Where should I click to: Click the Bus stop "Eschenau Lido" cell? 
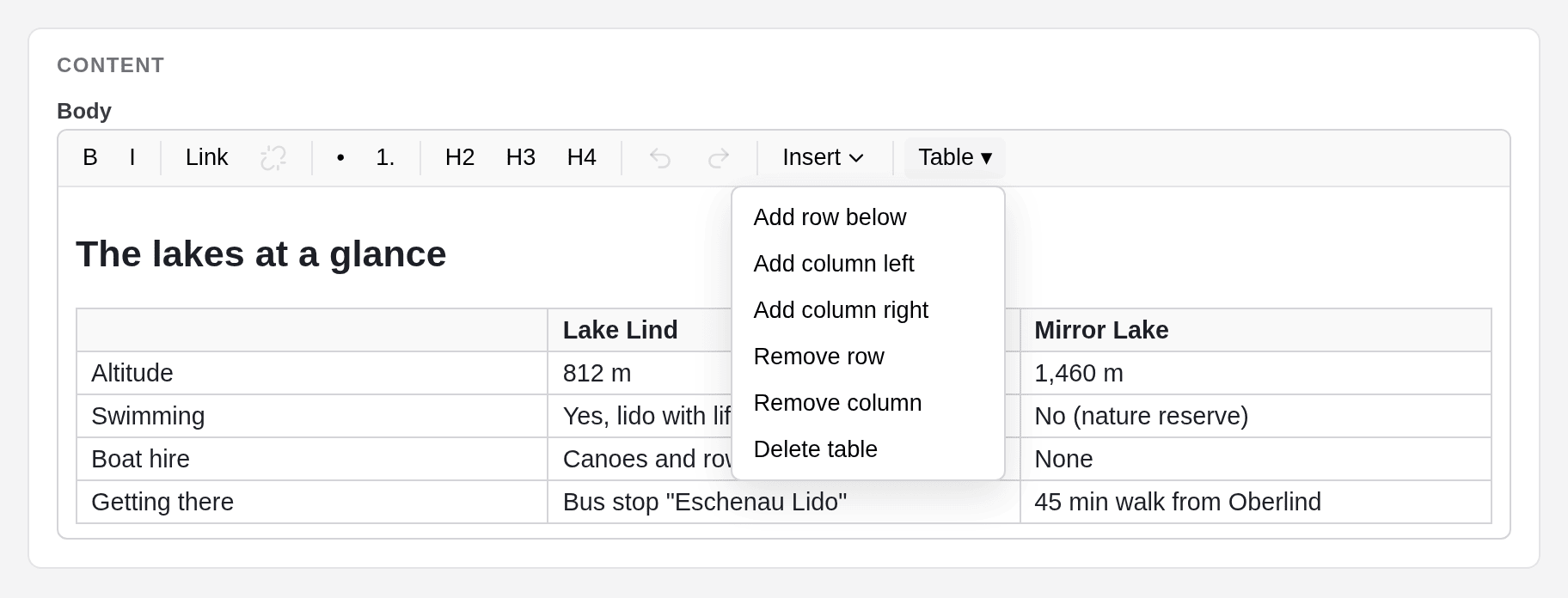[x=784, y=502]
